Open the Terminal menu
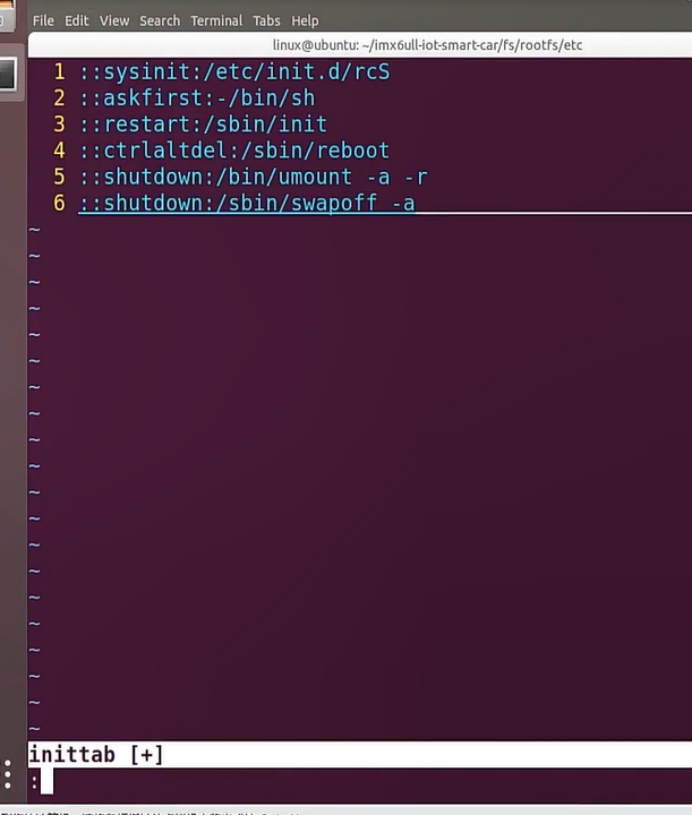 click(x=216, y=20)
